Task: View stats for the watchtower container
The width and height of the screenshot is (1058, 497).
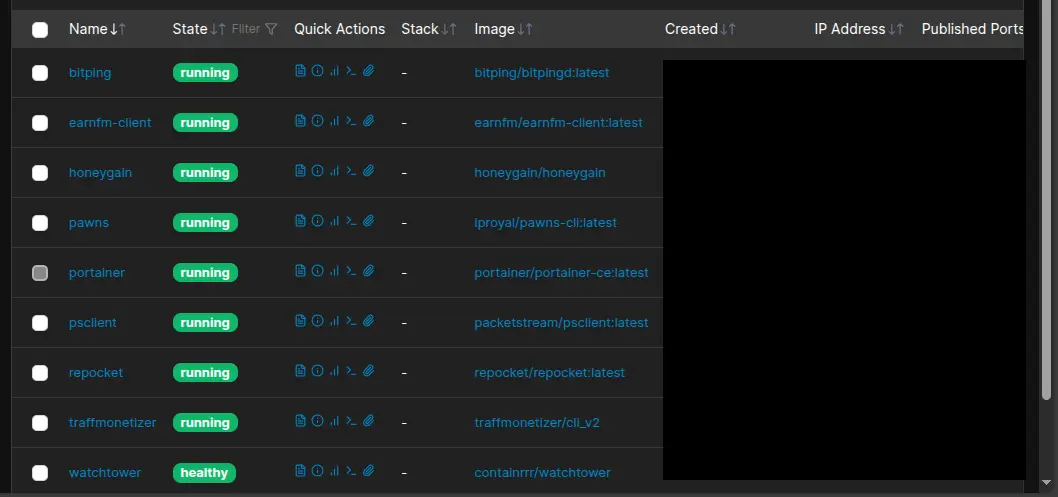Action: [x=334, y=470]
